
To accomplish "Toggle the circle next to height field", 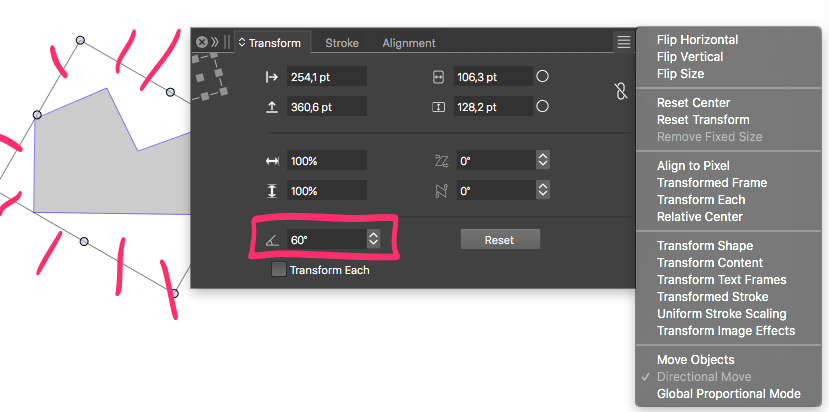I will click(542, 107).
